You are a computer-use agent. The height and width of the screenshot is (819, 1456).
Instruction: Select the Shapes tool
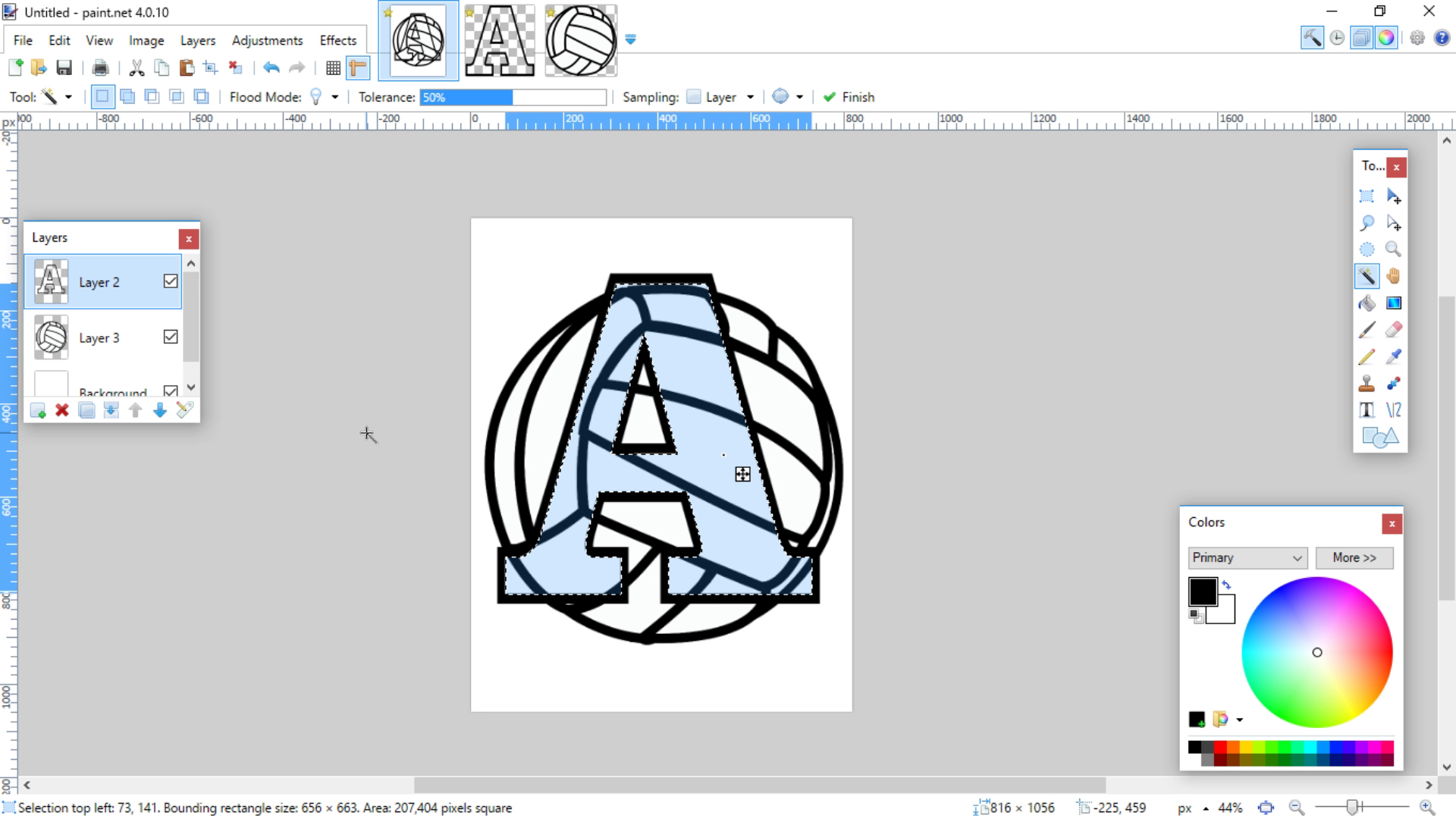tap(1380, 438)
